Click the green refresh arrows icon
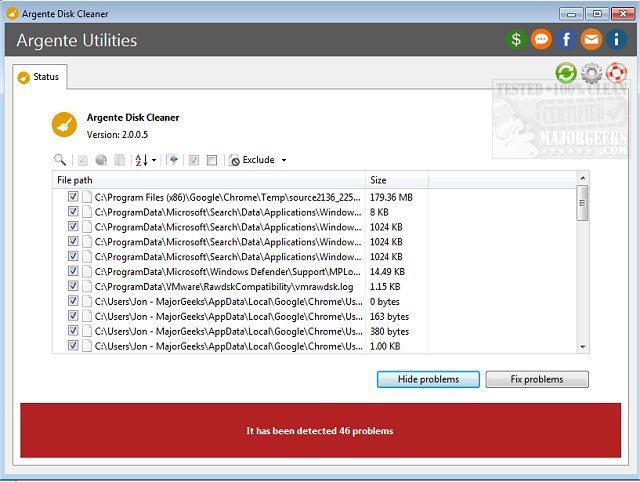The height and width of the screenshot is (482, 640). pyautogui.click(x=566, y=73)
